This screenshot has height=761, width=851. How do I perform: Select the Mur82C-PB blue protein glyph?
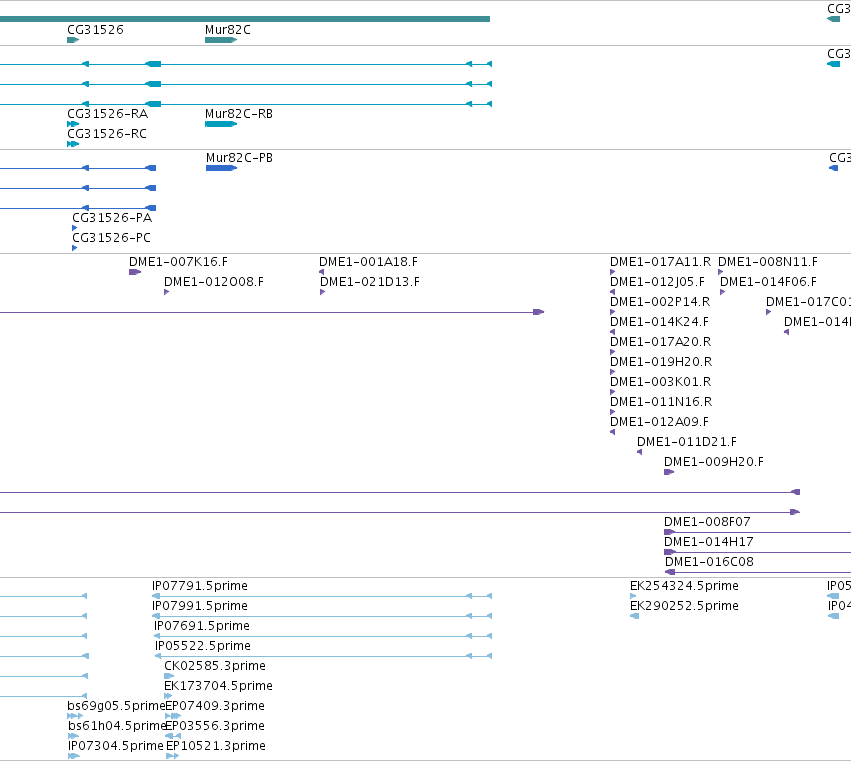[221, 168]
